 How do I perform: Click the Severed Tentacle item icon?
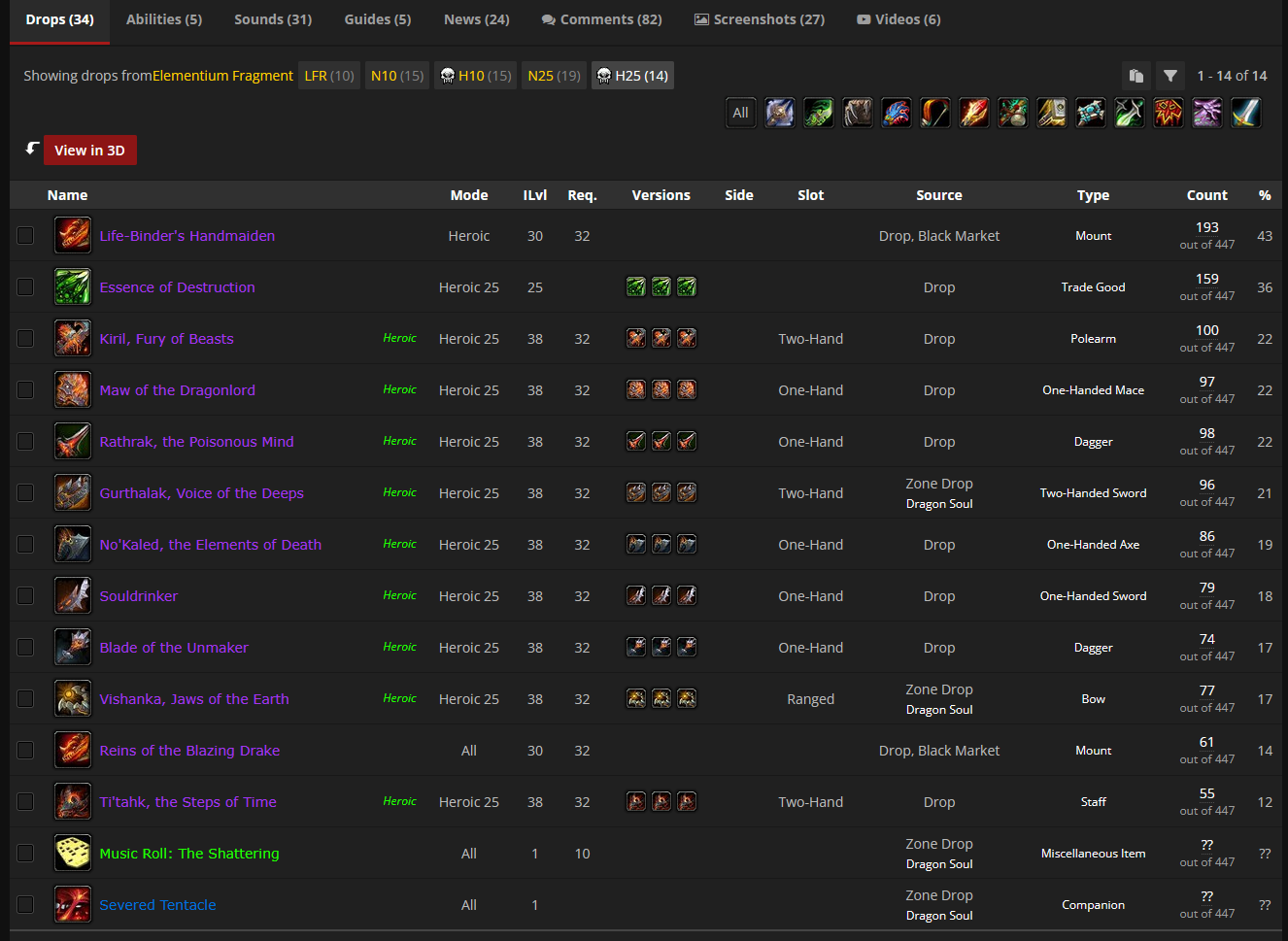[x=73, y=904]
